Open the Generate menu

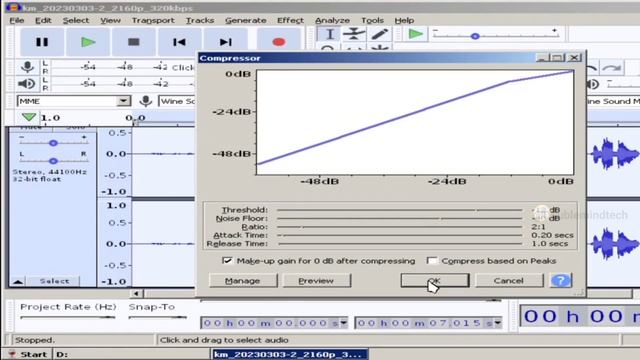click(245, 20)
